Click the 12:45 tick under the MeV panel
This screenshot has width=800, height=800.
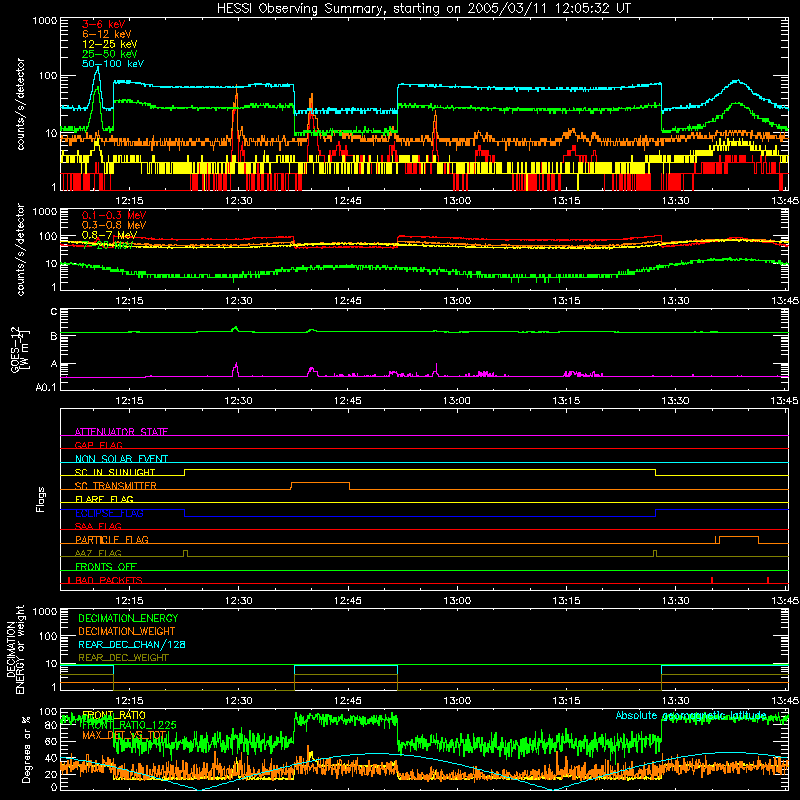click(x=348, y=301)
